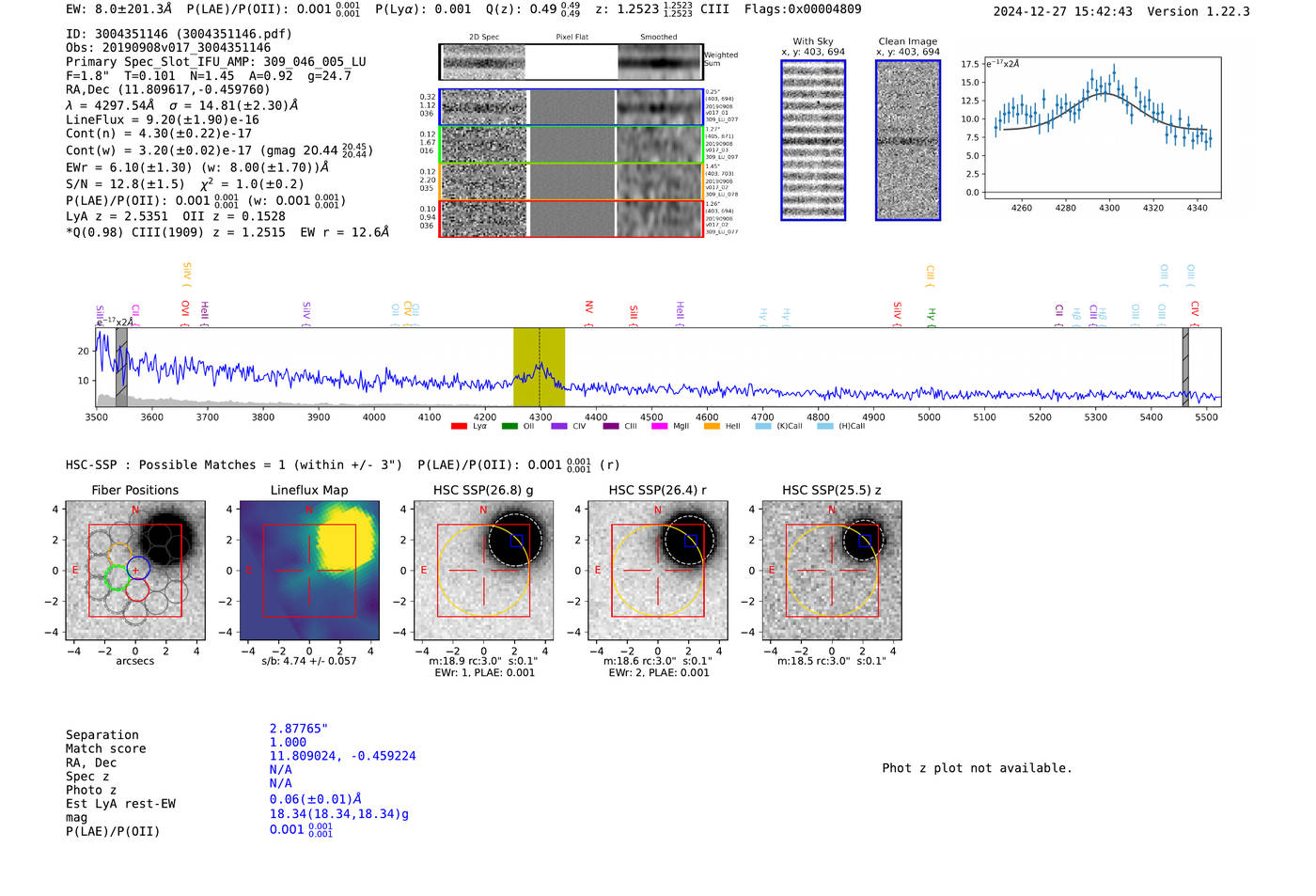Screen dimensions: 1316x896
Task: Click "Phot z plot not available." message
Action: click(x=977, y=768)
